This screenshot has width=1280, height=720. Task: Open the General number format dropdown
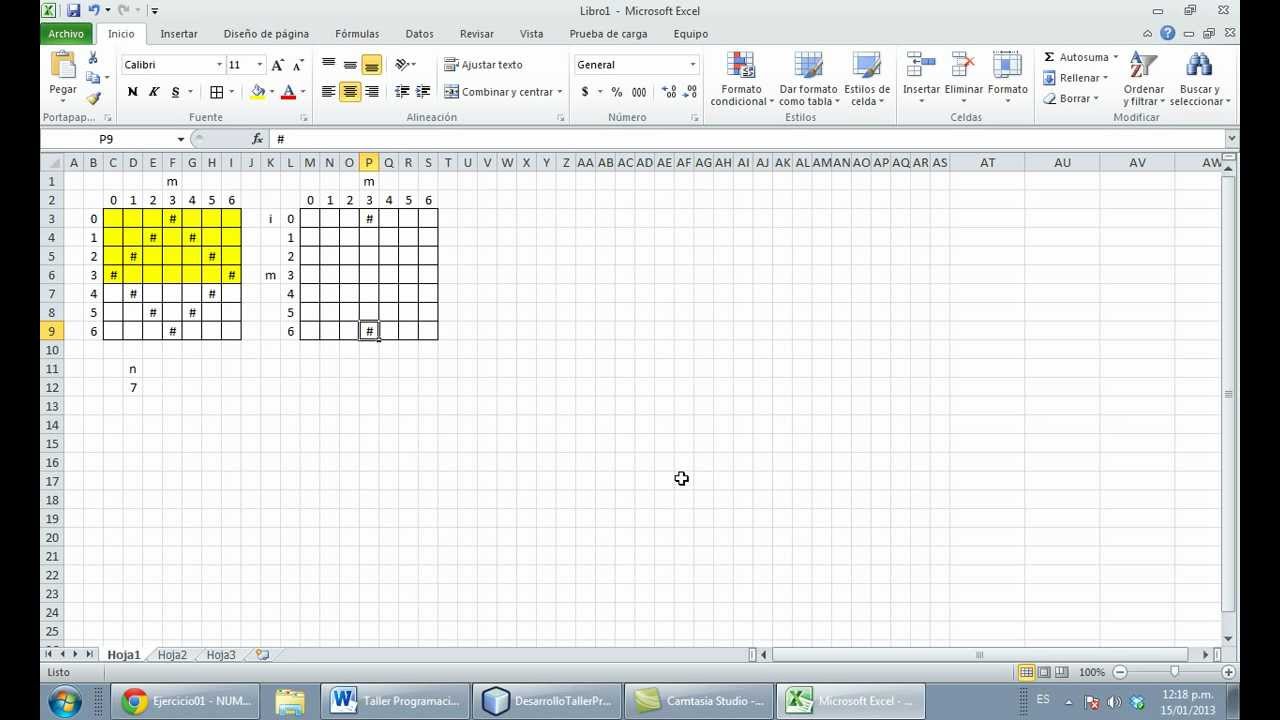tap(692, 65)
